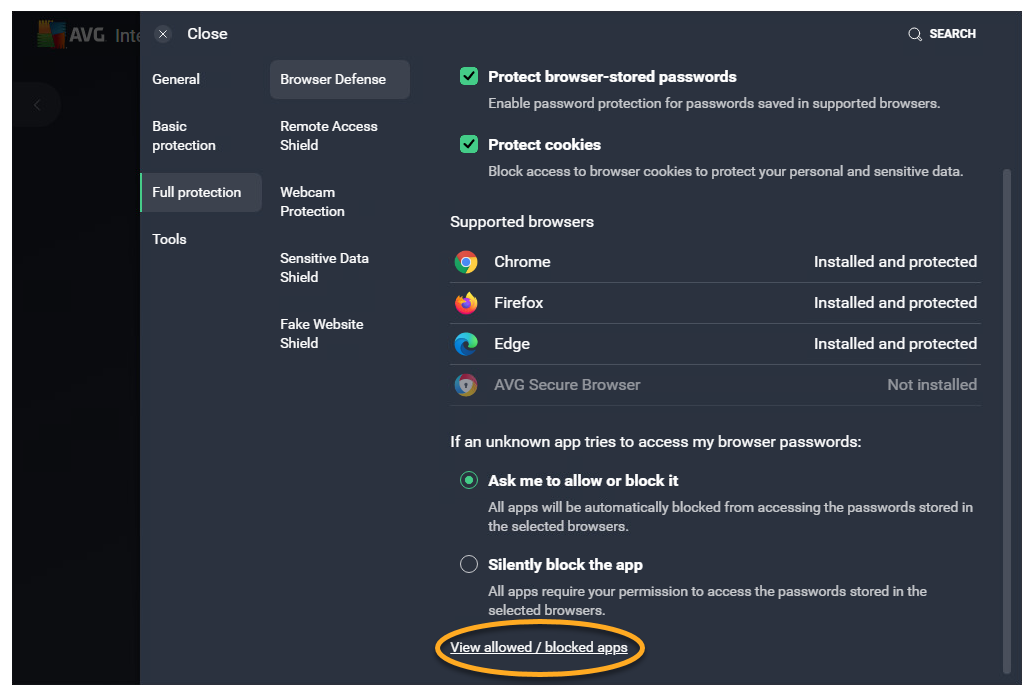This screenshot has width=1033, height=695.
Task: Click the Firefox browser icon
Action: pos(466,303)
